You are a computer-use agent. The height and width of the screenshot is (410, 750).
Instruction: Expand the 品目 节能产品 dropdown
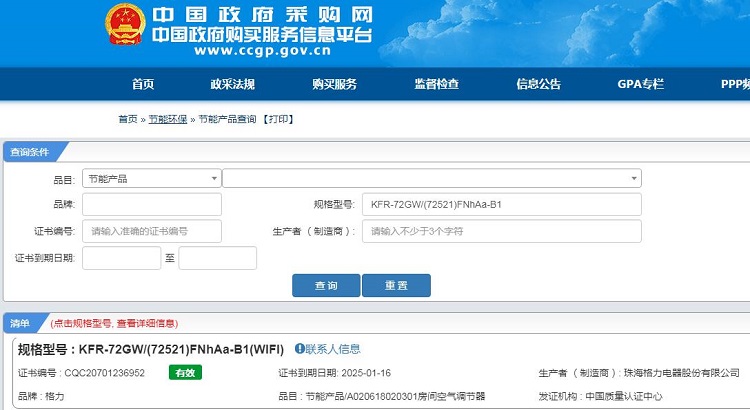coord(152,178)
